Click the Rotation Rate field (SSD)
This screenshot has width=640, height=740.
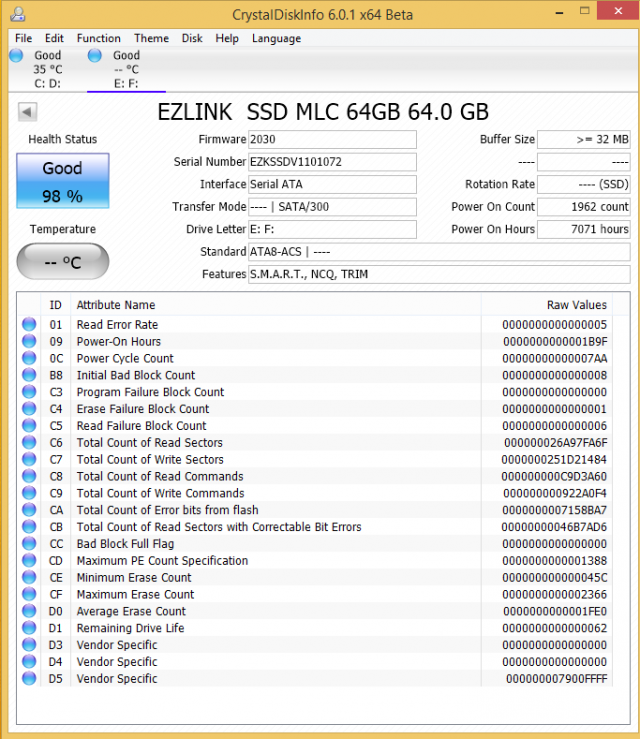pos(584,185)
